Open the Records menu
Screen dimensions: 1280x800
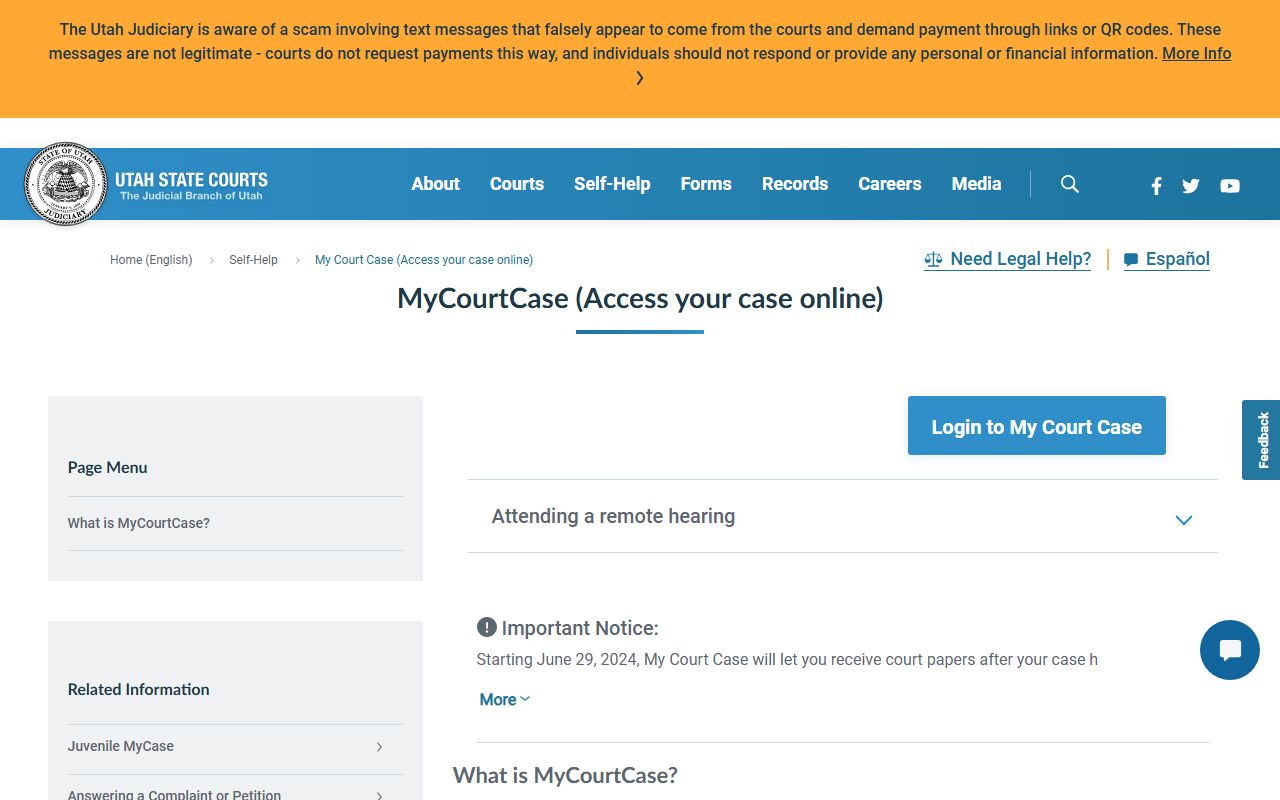pos(795,184)
